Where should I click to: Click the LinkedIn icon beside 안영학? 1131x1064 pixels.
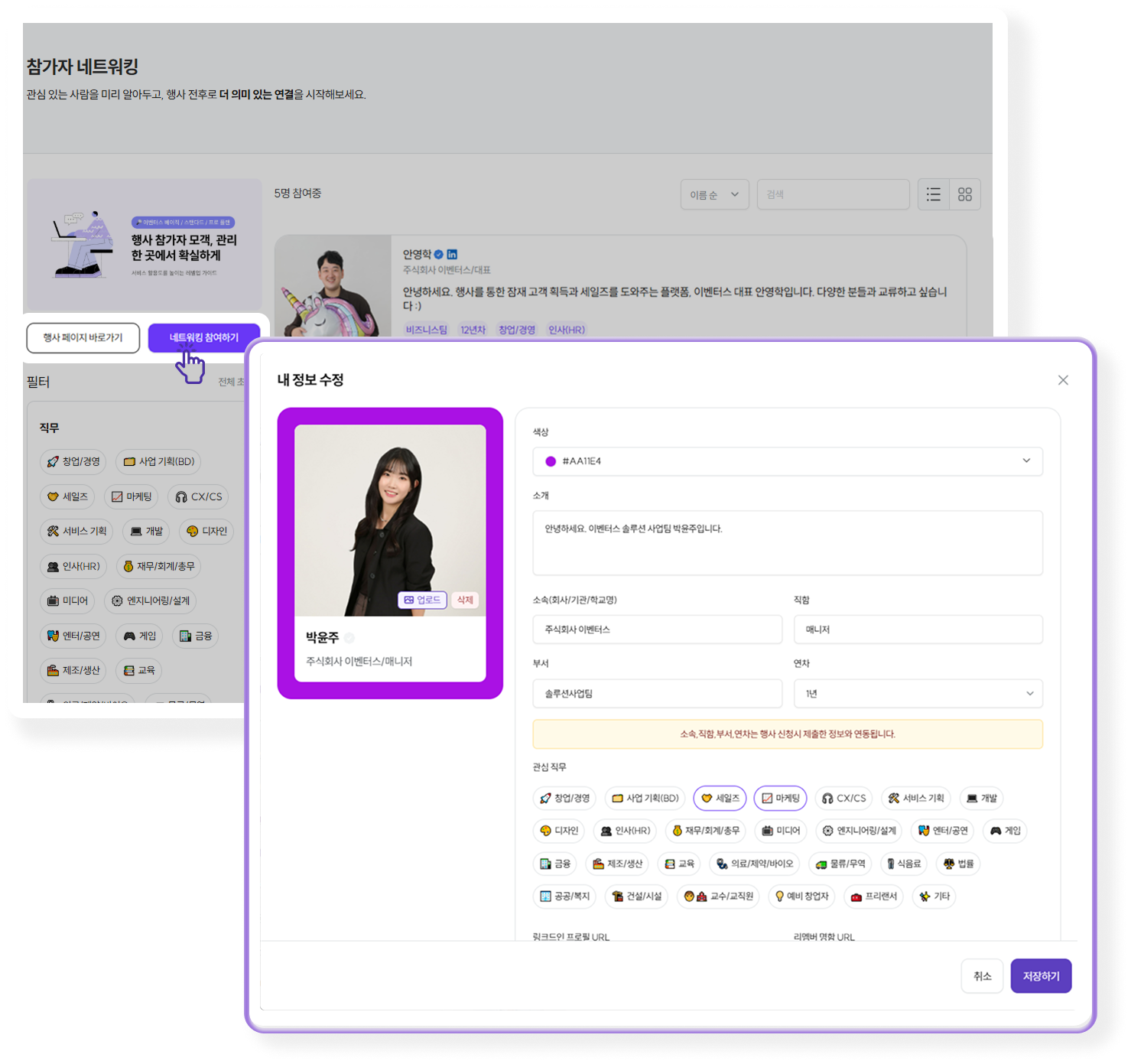tap(452, 254)
